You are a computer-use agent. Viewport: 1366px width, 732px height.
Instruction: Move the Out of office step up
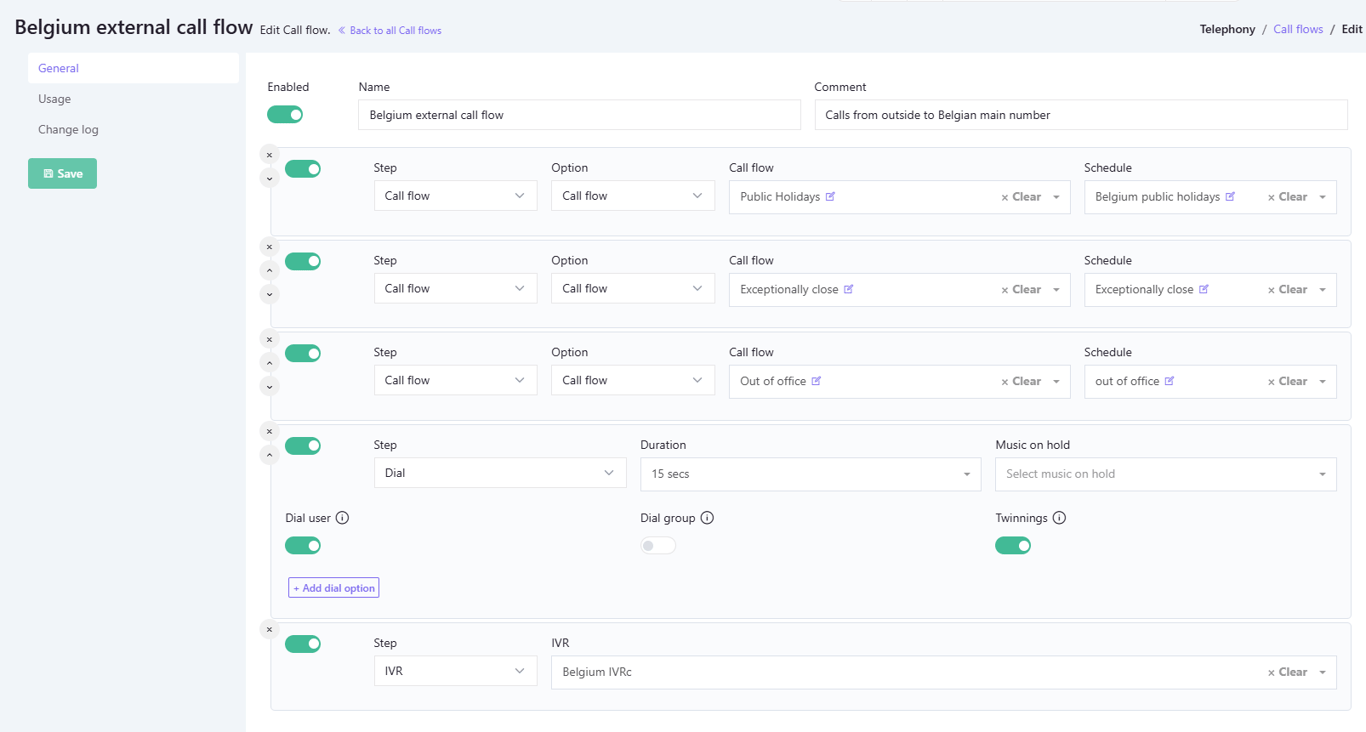[269, 363]
